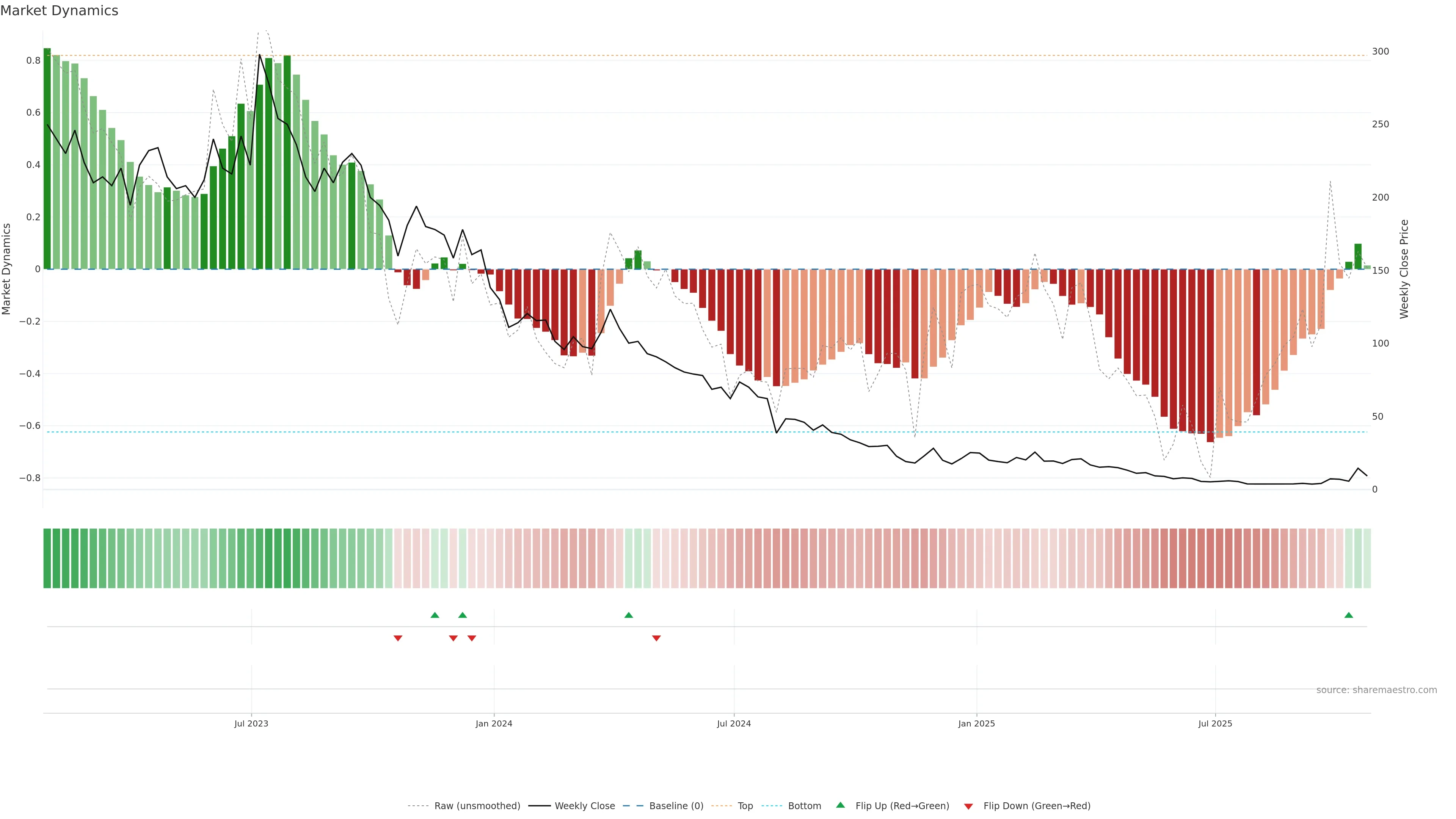The height and width of the screenshot is (819, 1456).
Task: Toggle the Weekly Close legend entry
Action: [584, 806]
